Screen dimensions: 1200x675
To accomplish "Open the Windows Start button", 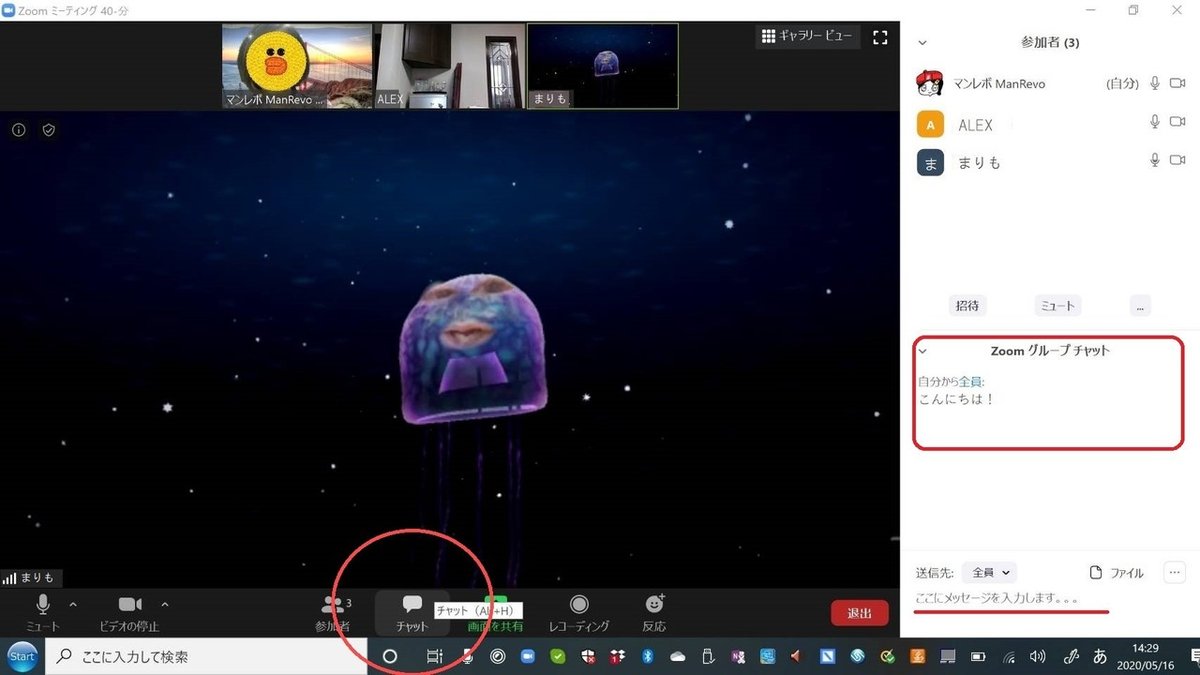I will (22, 656).
